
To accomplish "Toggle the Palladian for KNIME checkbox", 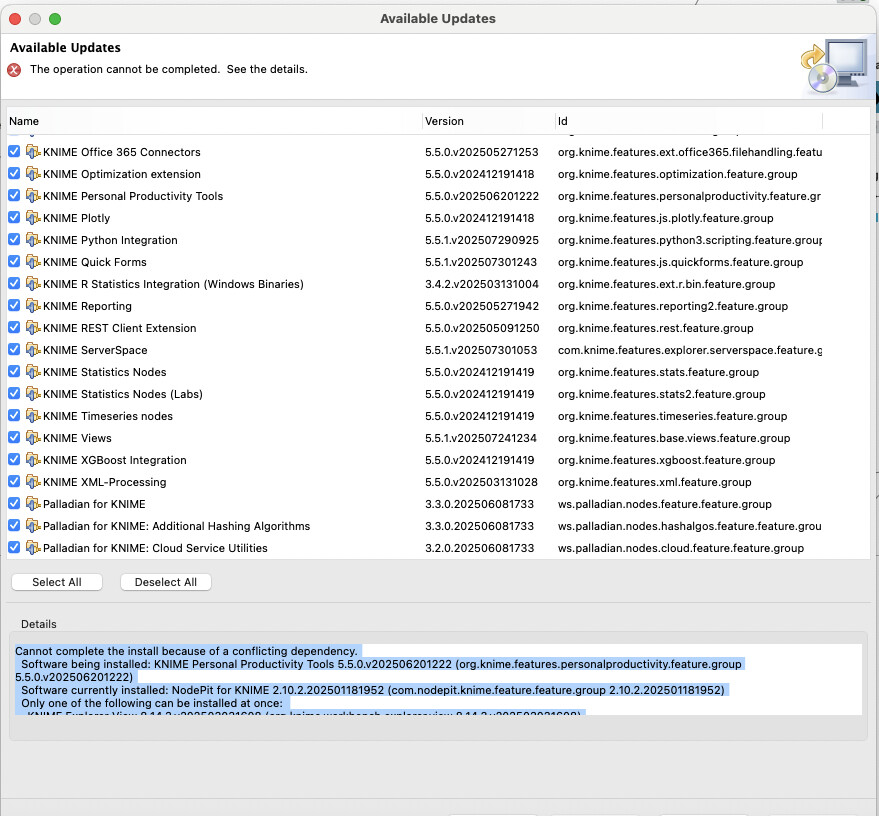I will coord(14,503).
